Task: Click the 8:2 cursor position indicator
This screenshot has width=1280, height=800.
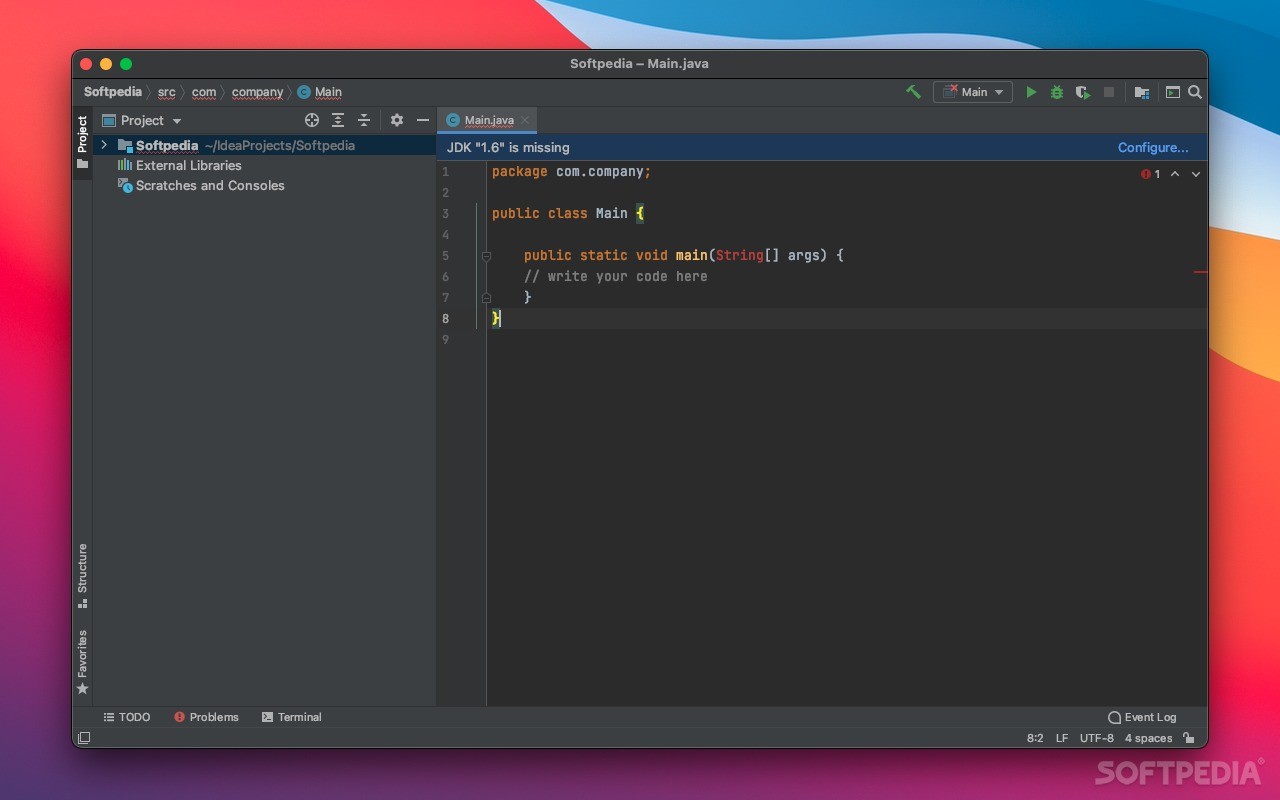Action: pos(1035,738)
